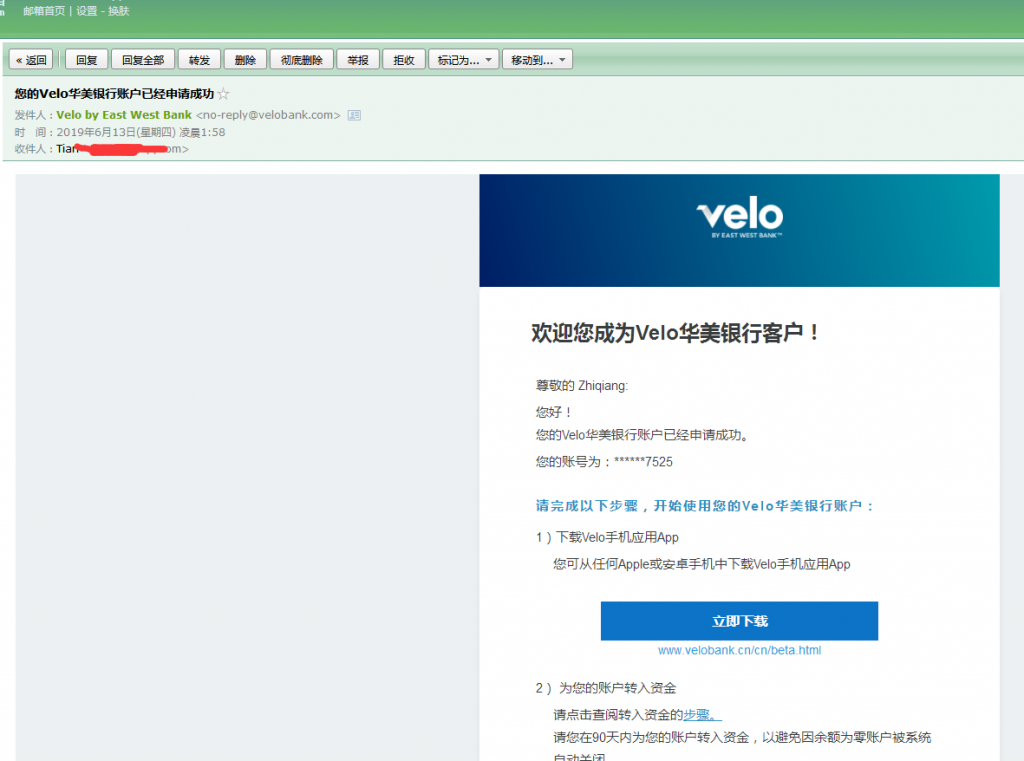This screenshot has width=1024, height=761.
Task: Open the 设置 link
Action: click(x=86, y=11)
